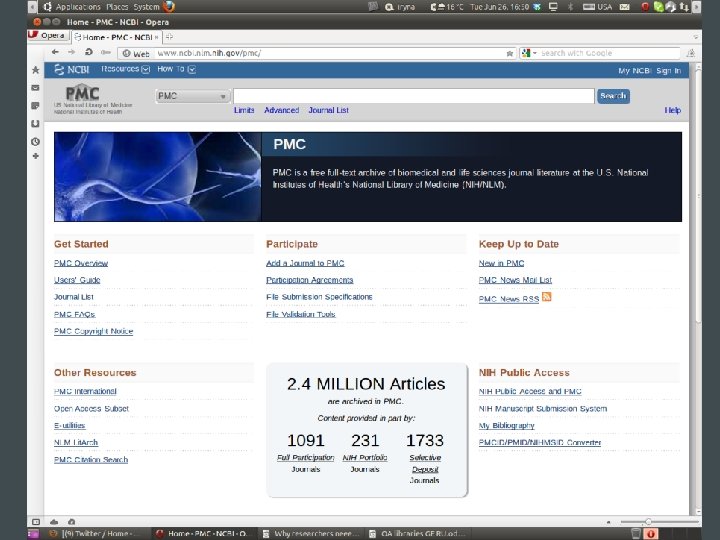Screen dimensions: 720x540
Task: Click the PMC search text box
Action: pos(414,96)
